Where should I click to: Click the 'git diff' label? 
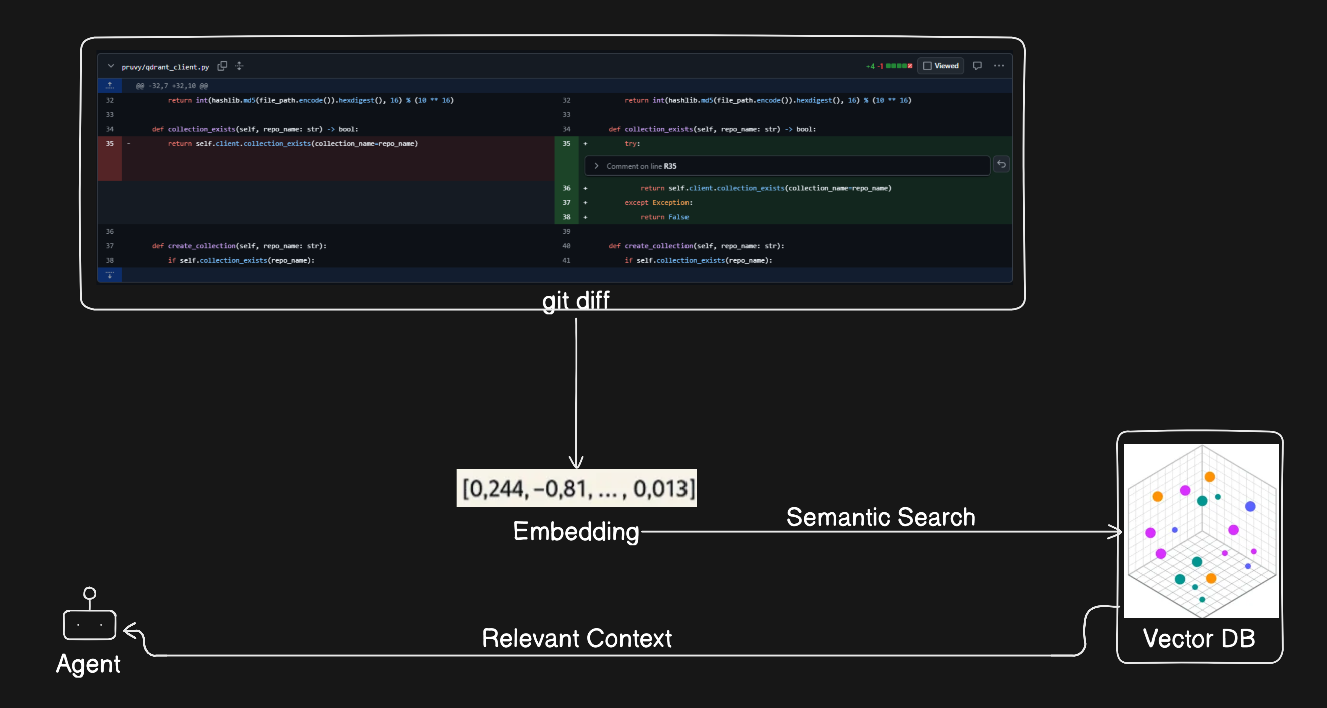[576, 302]
